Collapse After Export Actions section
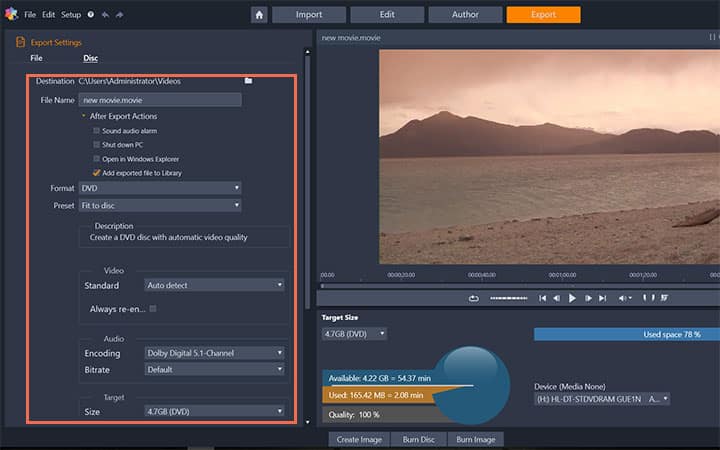 84,116
